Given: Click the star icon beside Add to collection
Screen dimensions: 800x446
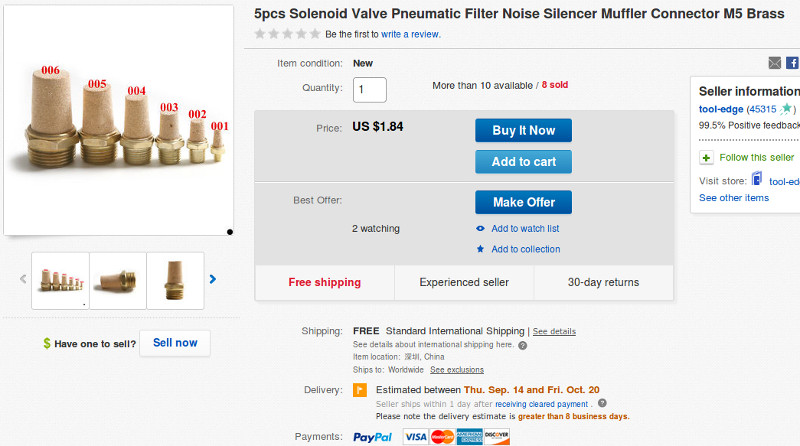Looking at the screenshot, I should (x=481, y=249).
